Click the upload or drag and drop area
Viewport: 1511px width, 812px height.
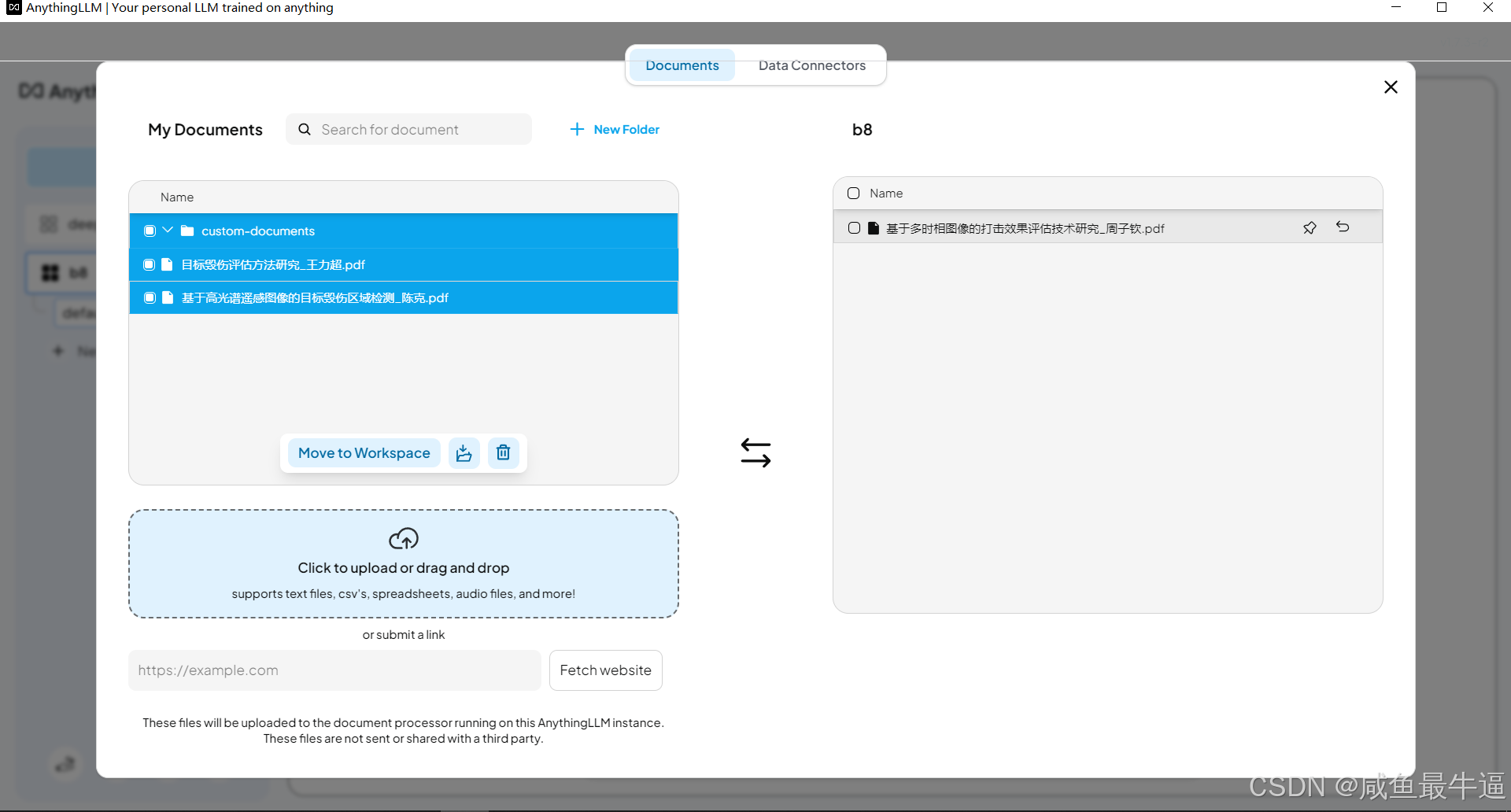(404, 563)
